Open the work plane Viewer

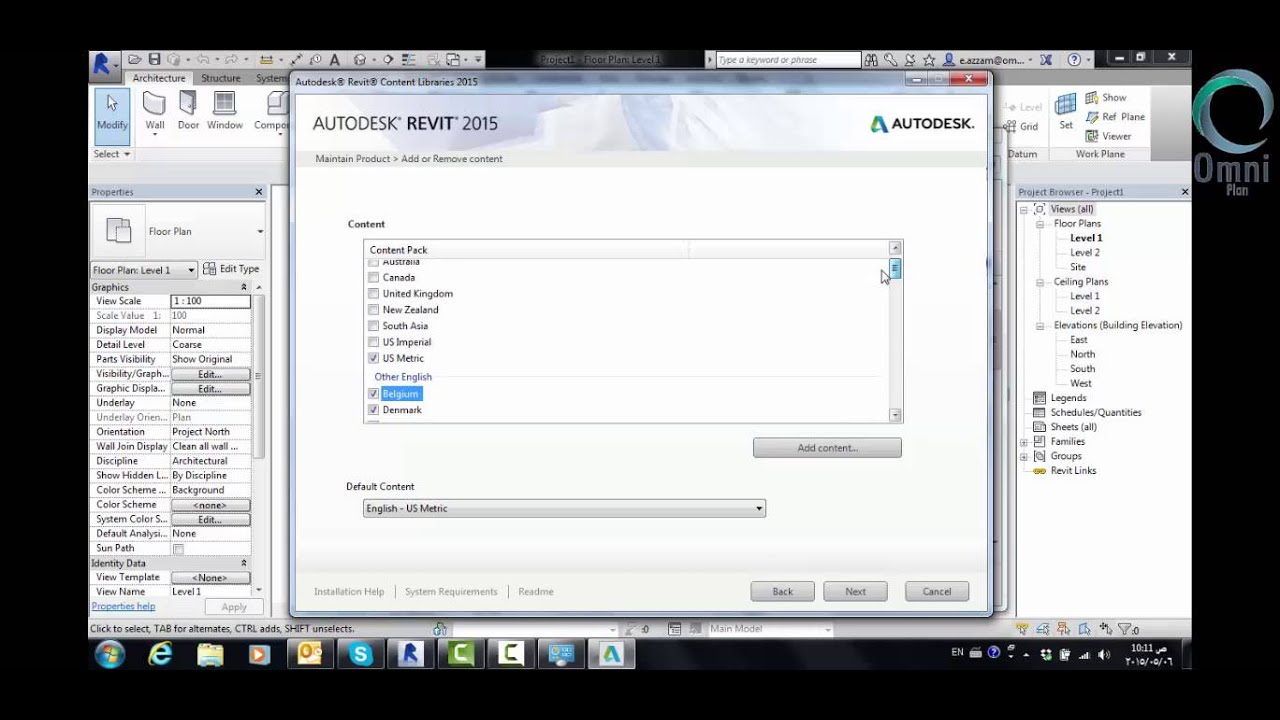(1108, 136)
